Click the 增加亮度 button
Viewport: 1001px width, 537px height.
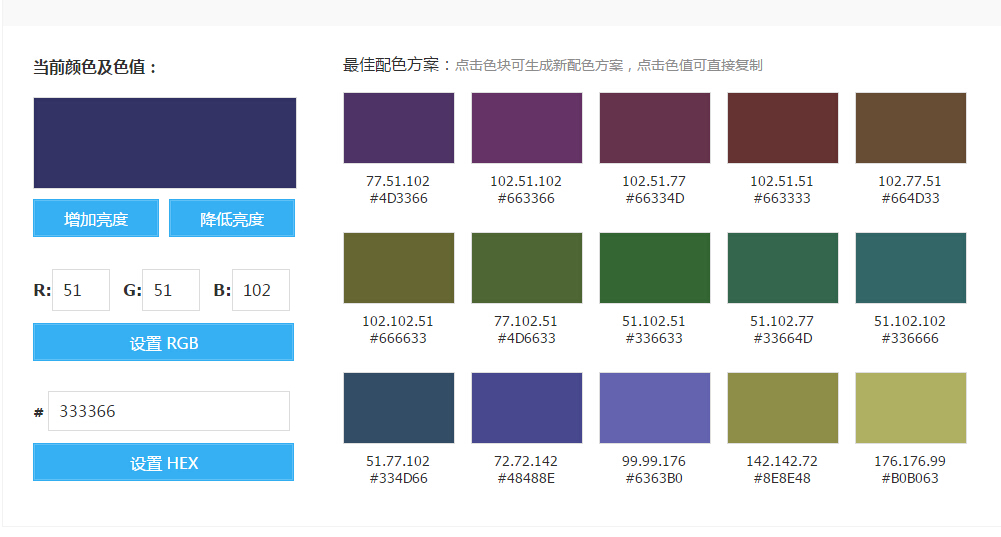96,219
